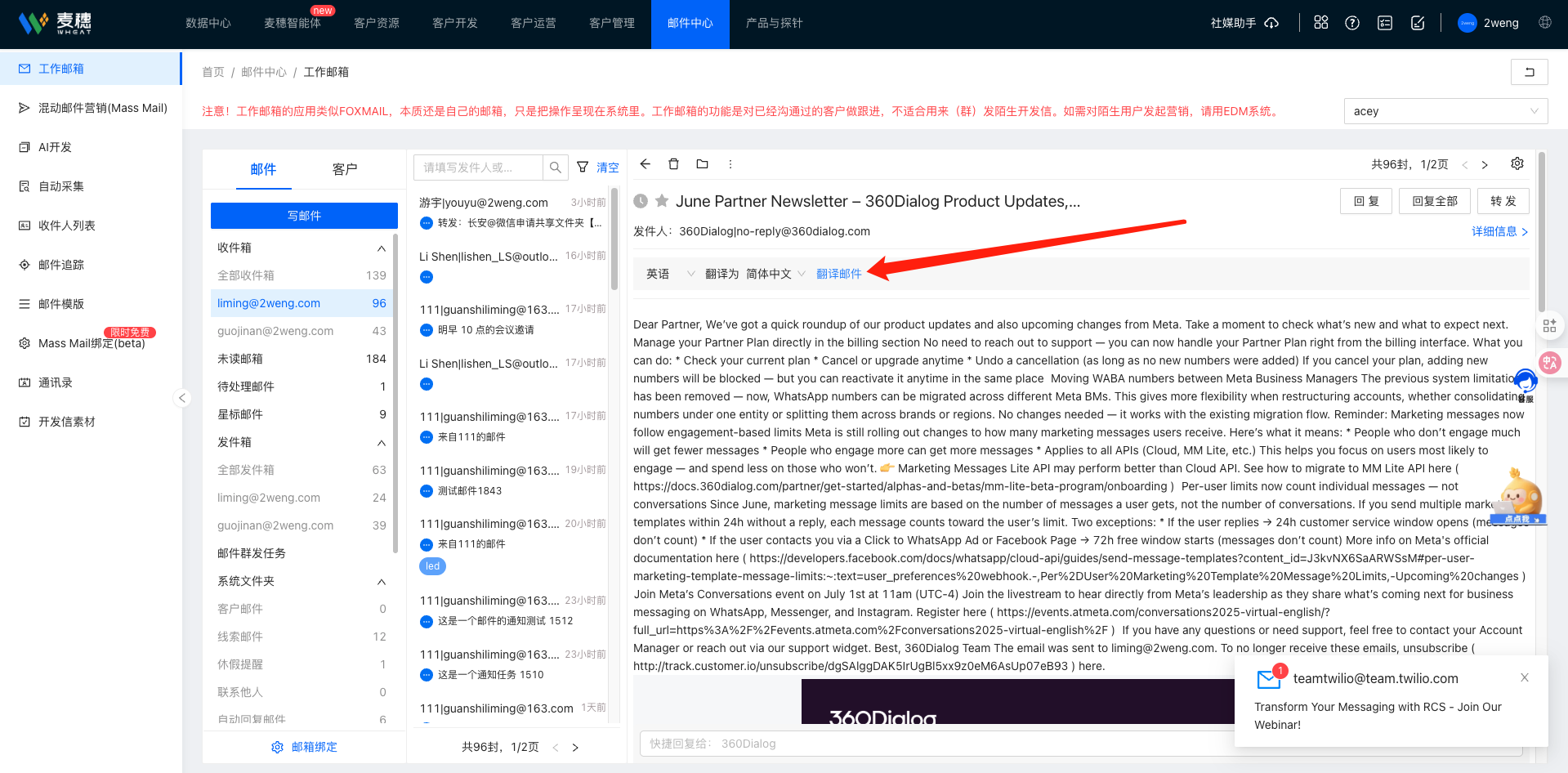Go to next page in mail list footer

(x=575, y=747)
